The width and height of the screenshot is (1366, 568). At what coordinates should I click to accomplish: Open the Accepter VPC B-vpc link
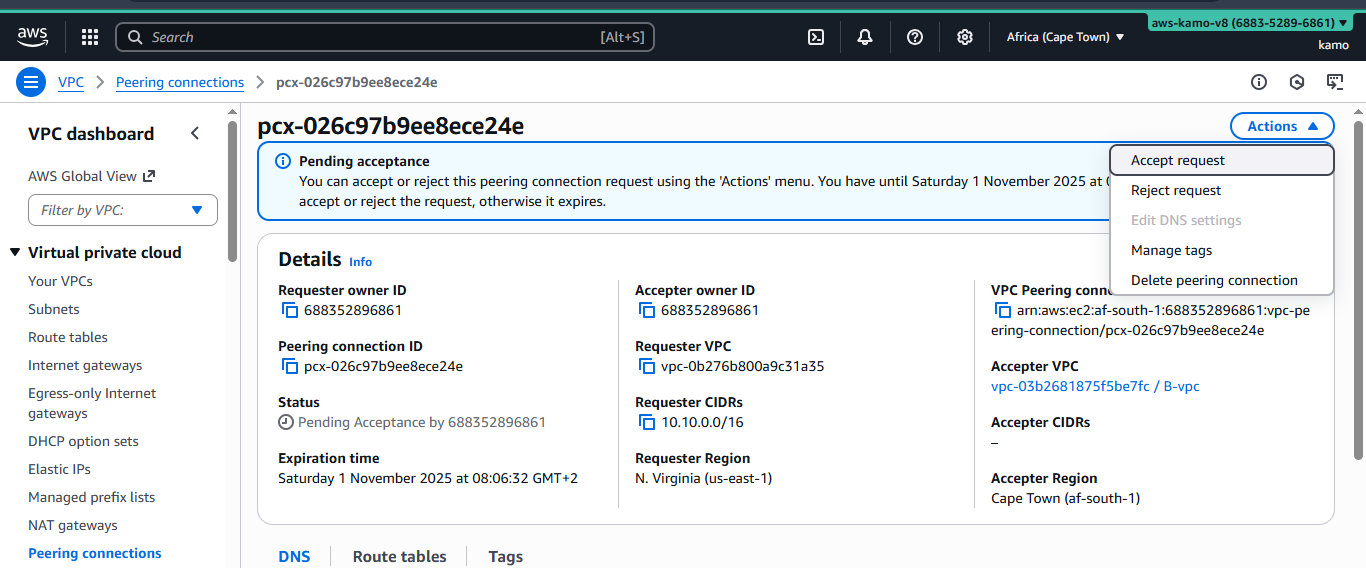coord(1095,386)
